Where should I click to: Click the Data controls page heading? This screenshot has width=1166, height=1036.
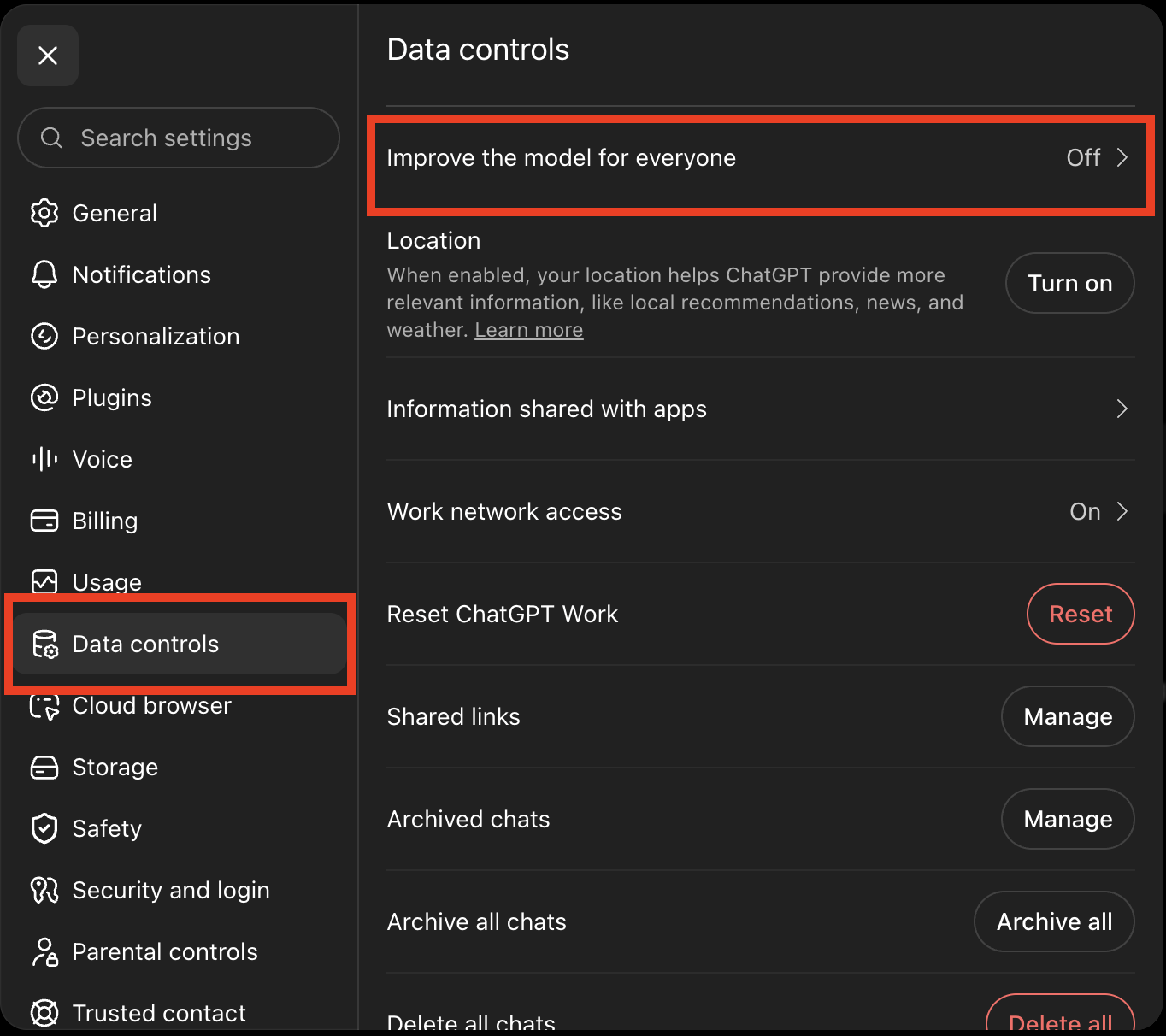click(478, 50)
